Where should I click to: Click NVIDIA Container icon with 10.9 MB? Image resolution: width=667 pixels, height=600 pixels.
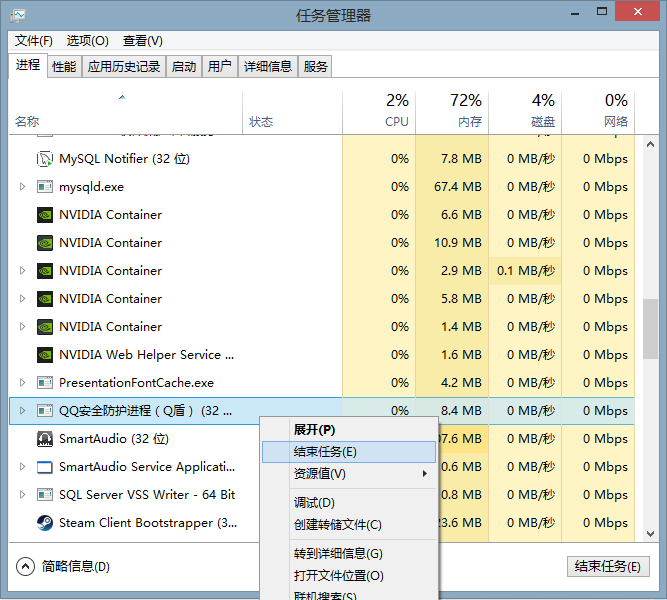click(x=45, y=243)
